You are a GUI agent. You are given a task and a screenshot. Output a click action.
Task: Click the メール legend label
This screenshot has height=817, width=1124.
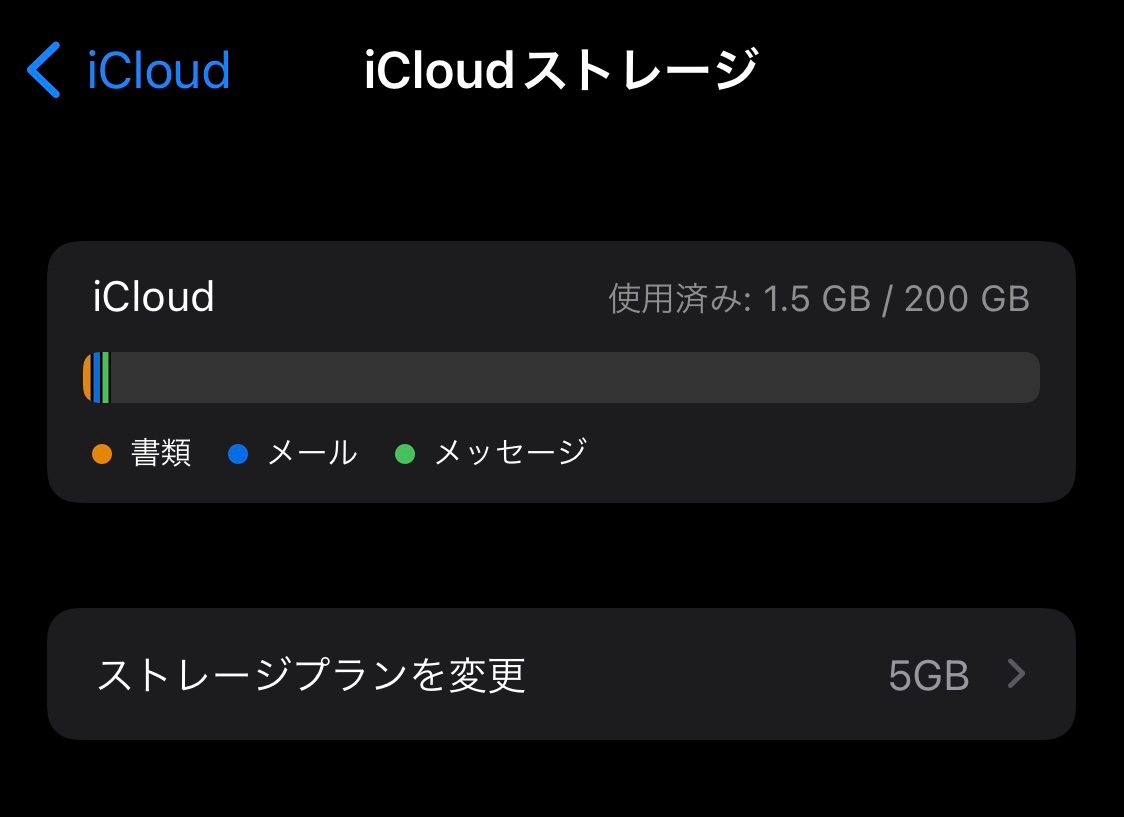312,454
